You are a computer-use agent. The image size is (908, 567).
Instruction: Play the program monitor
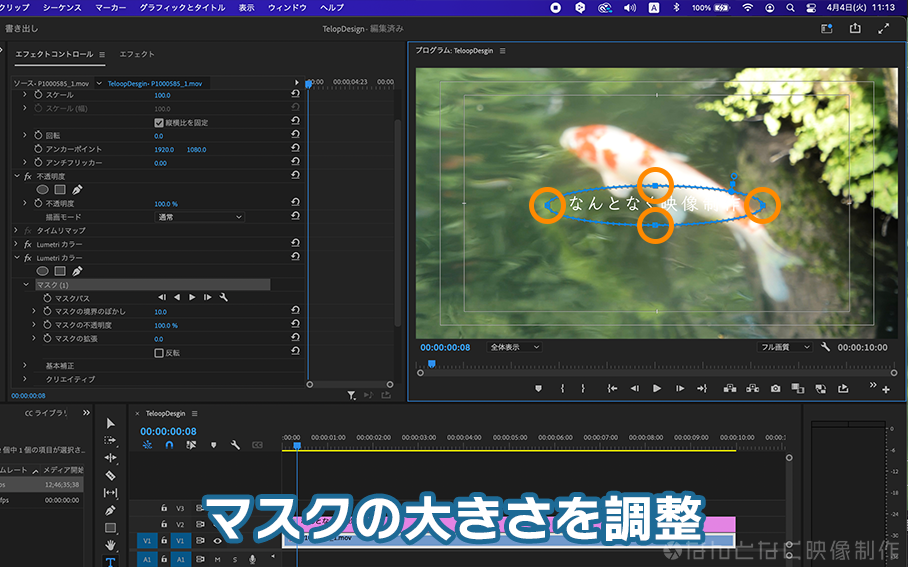(x=656, y=389)
